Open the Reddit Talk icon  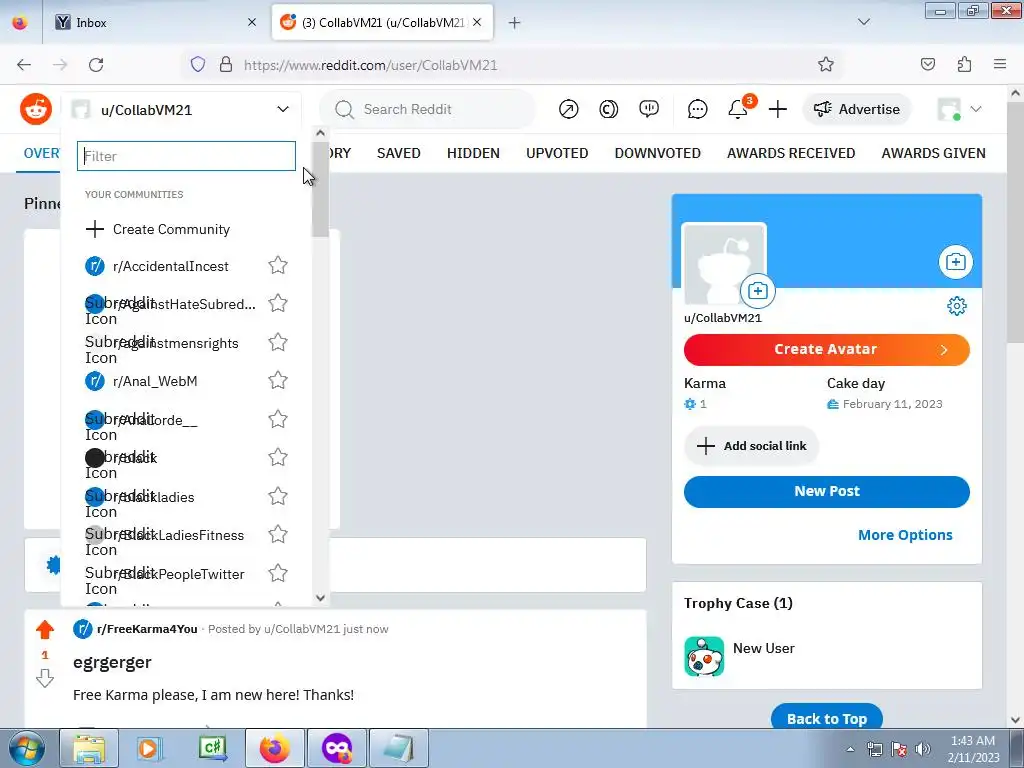pos(648,109)
